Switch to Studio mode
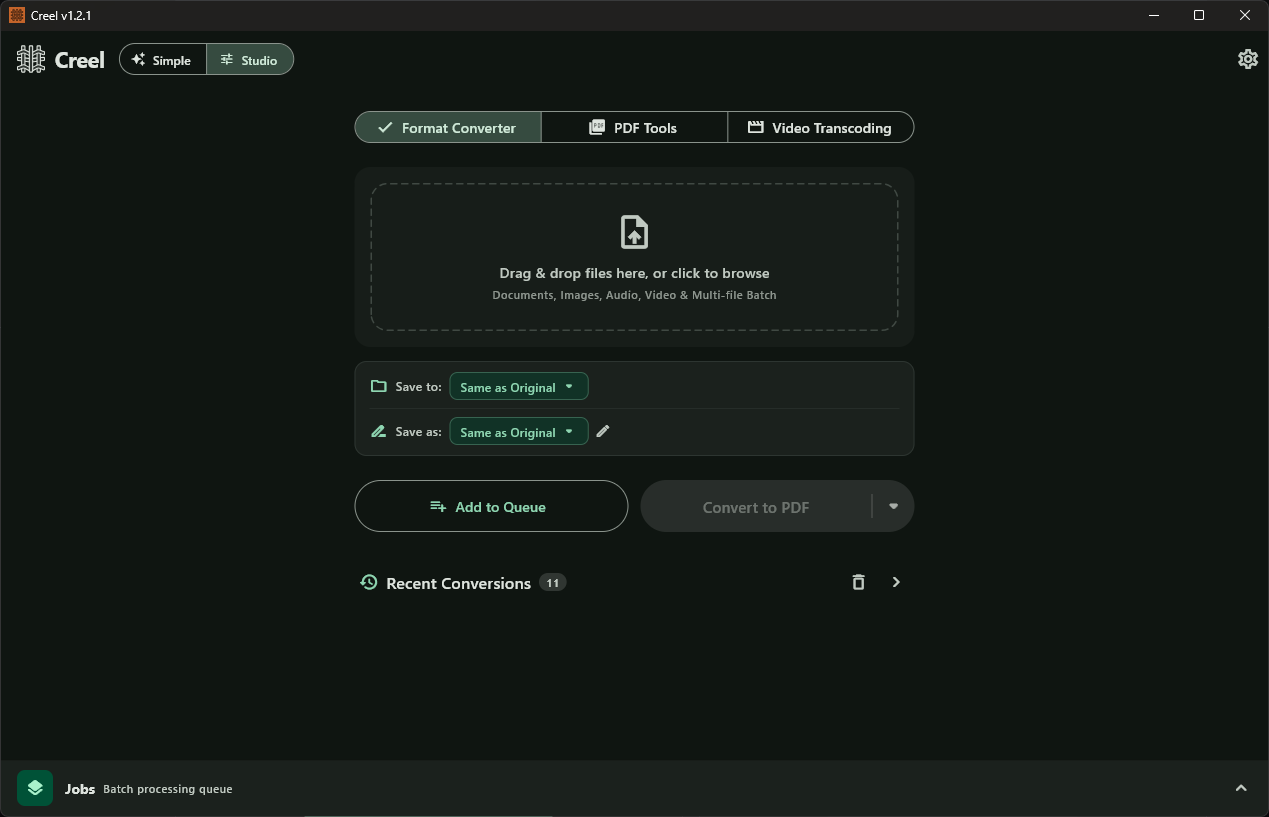Viewport: 1269px width, 817px height. coord(250,59)
